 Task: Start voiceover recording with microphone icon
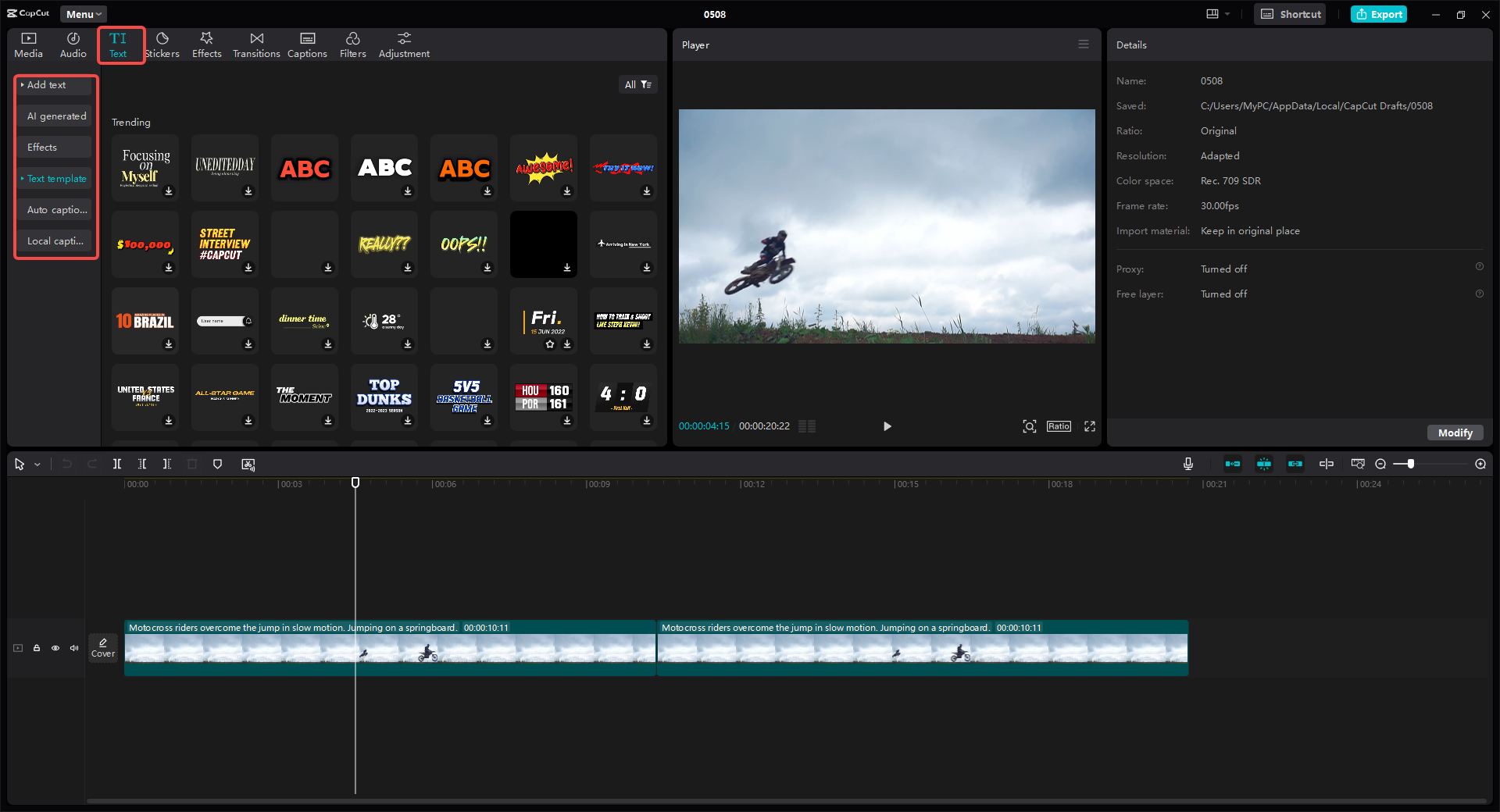click(x=1187, y=464)
